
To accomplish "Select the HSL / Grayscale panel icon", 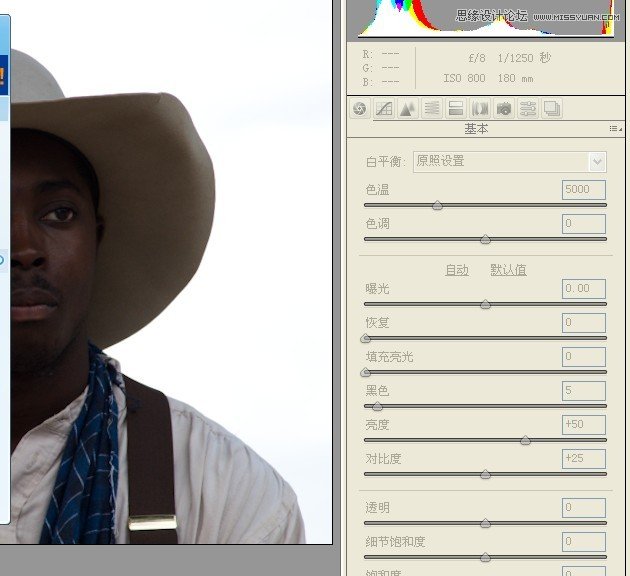I will (x=431, y=109).
